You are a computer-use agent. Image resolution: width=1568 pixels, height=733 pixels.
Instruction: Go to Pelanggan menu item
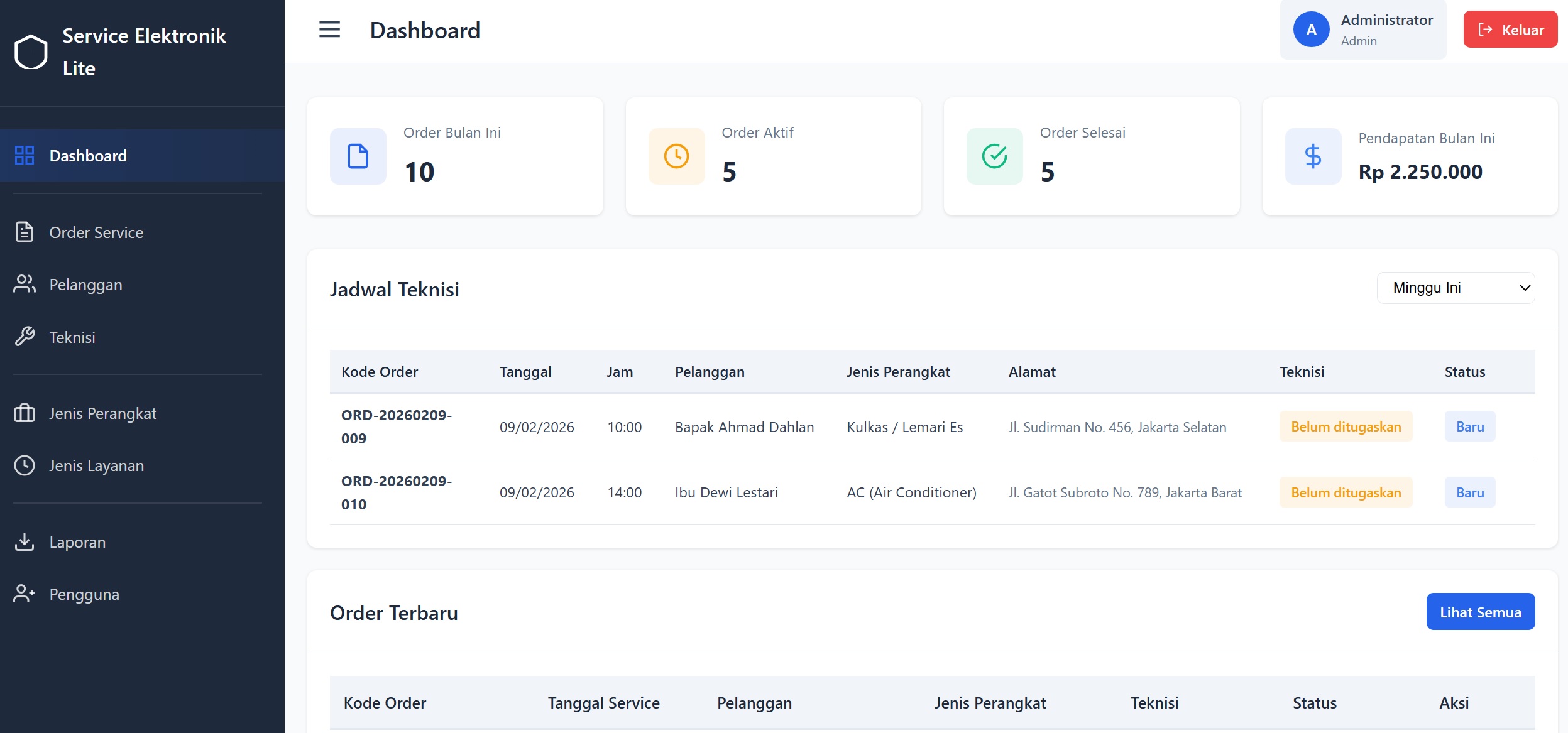click(85, 285)
